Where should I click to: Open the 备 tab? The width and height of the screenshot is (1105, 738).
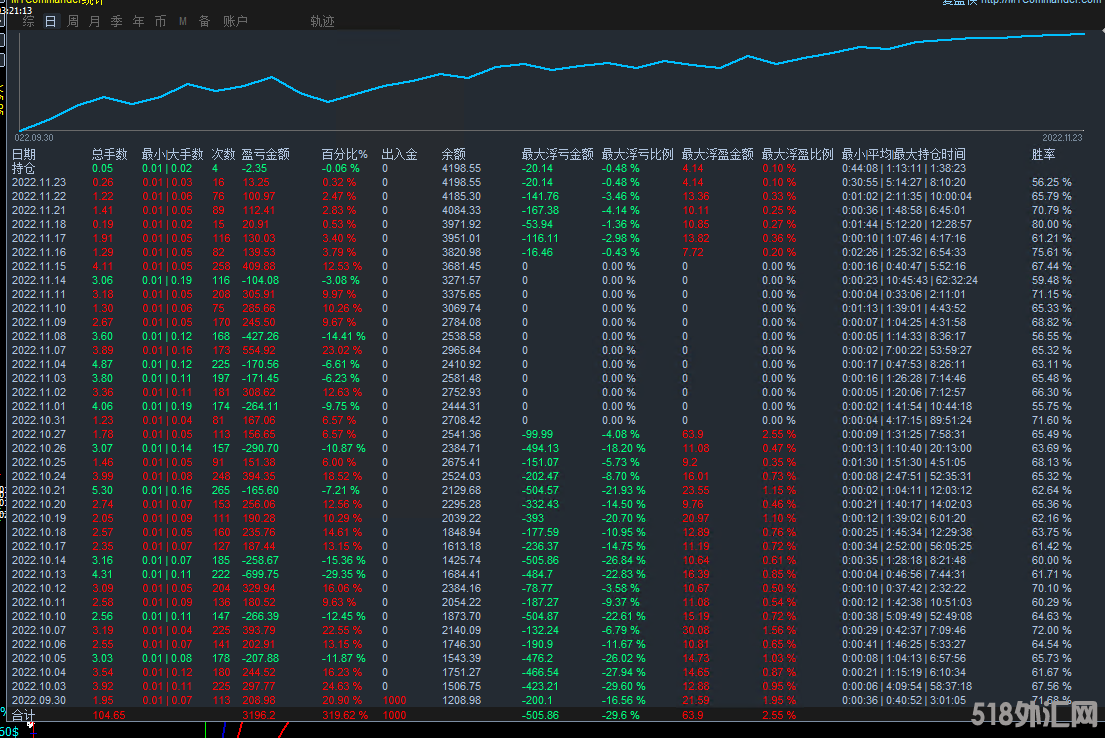click(x=204, y=21)
